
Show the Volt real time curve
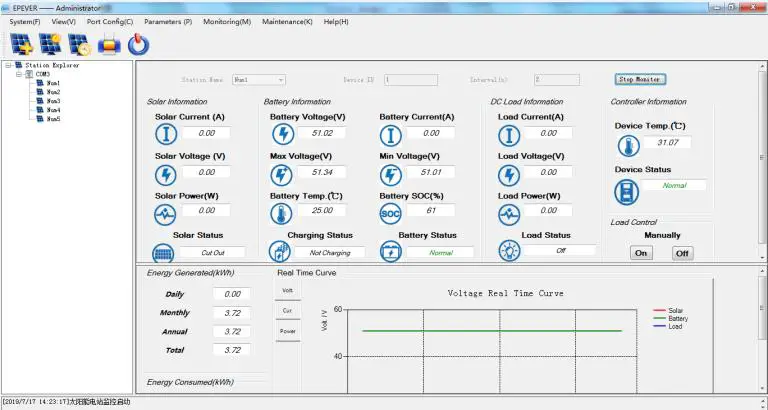[x=287, y=291]
